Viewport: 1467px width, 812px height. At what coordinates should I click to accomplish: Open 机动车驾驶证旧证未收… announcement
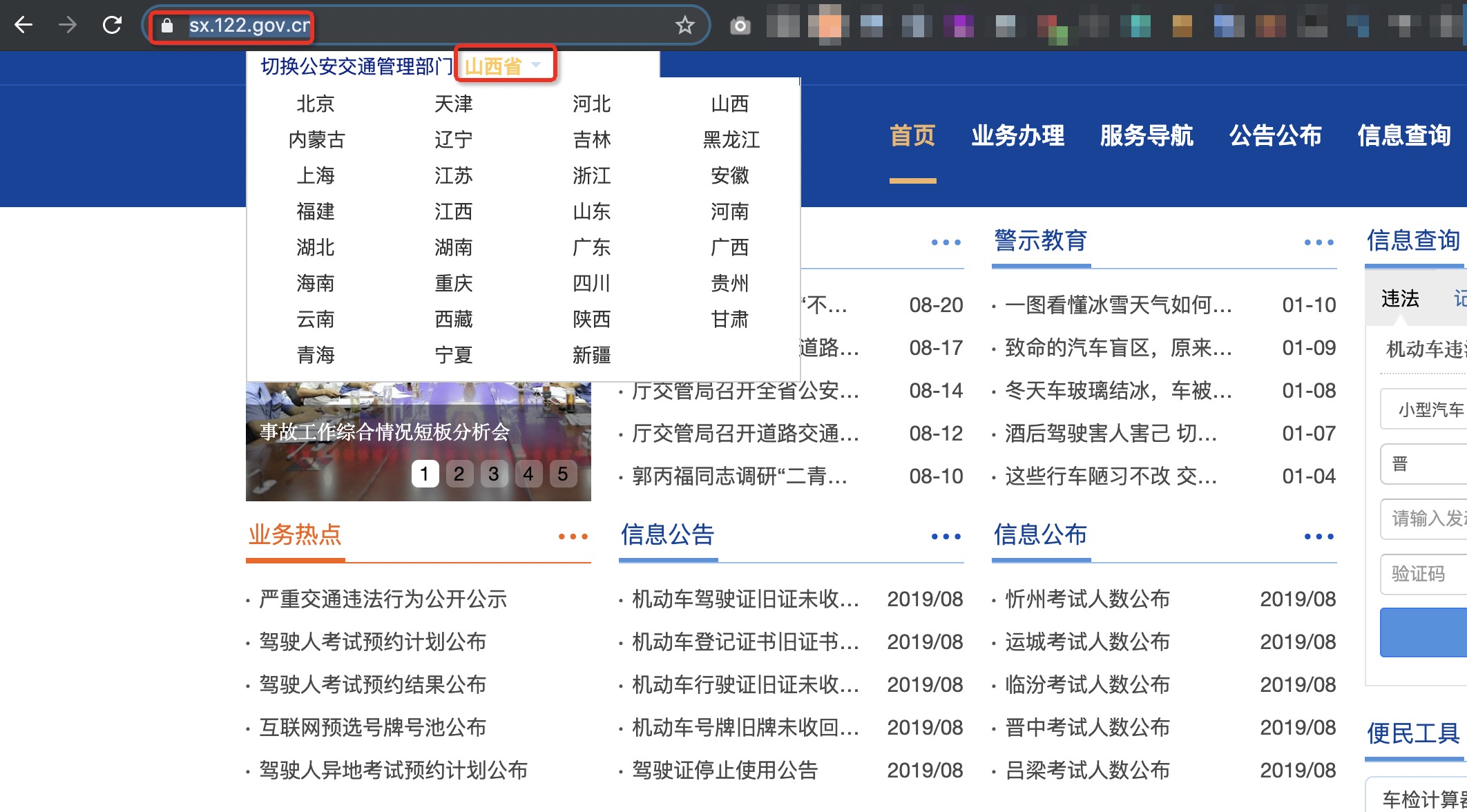[745, 599]
